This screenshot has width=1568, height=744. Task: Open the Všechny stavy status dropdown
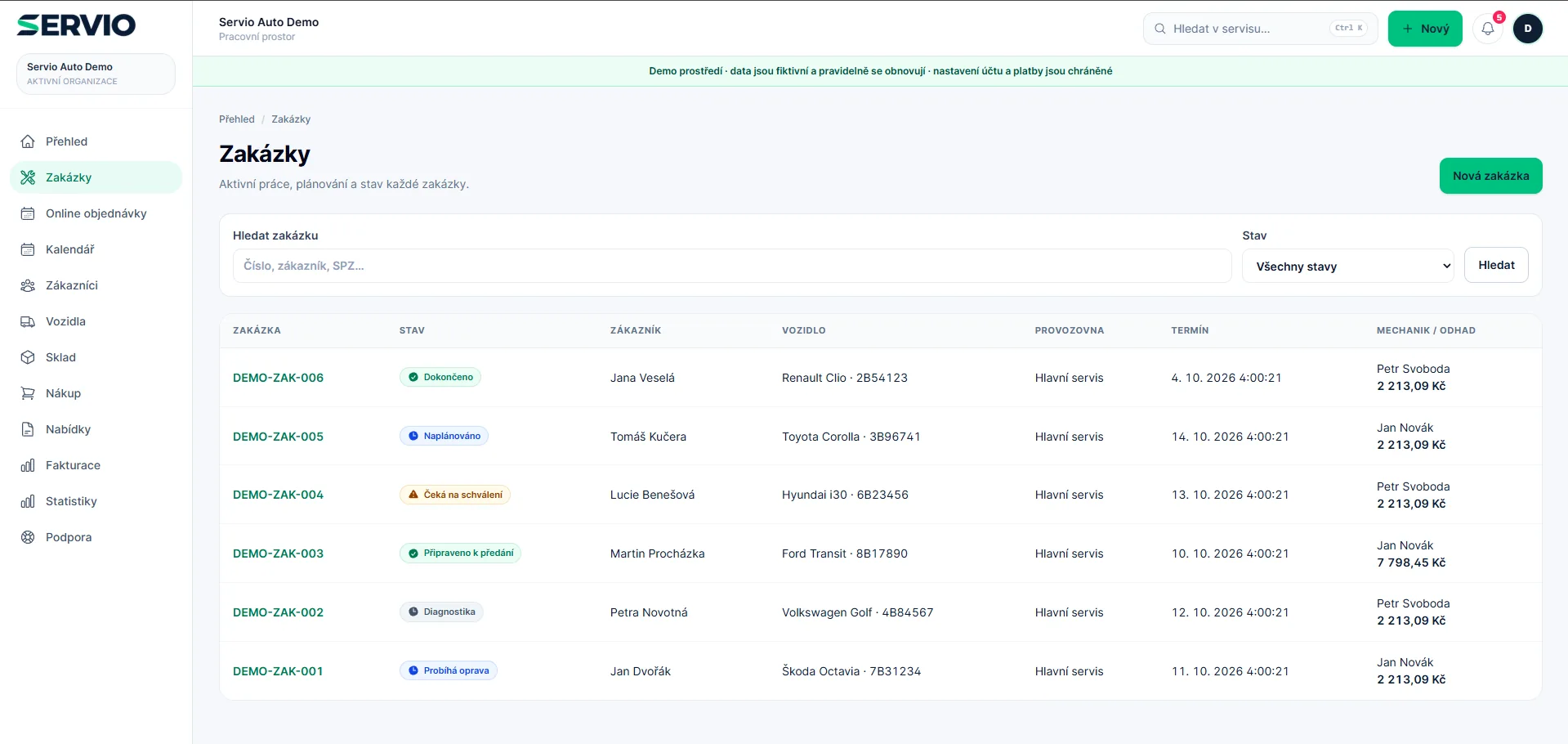[x=1348, y=266]
